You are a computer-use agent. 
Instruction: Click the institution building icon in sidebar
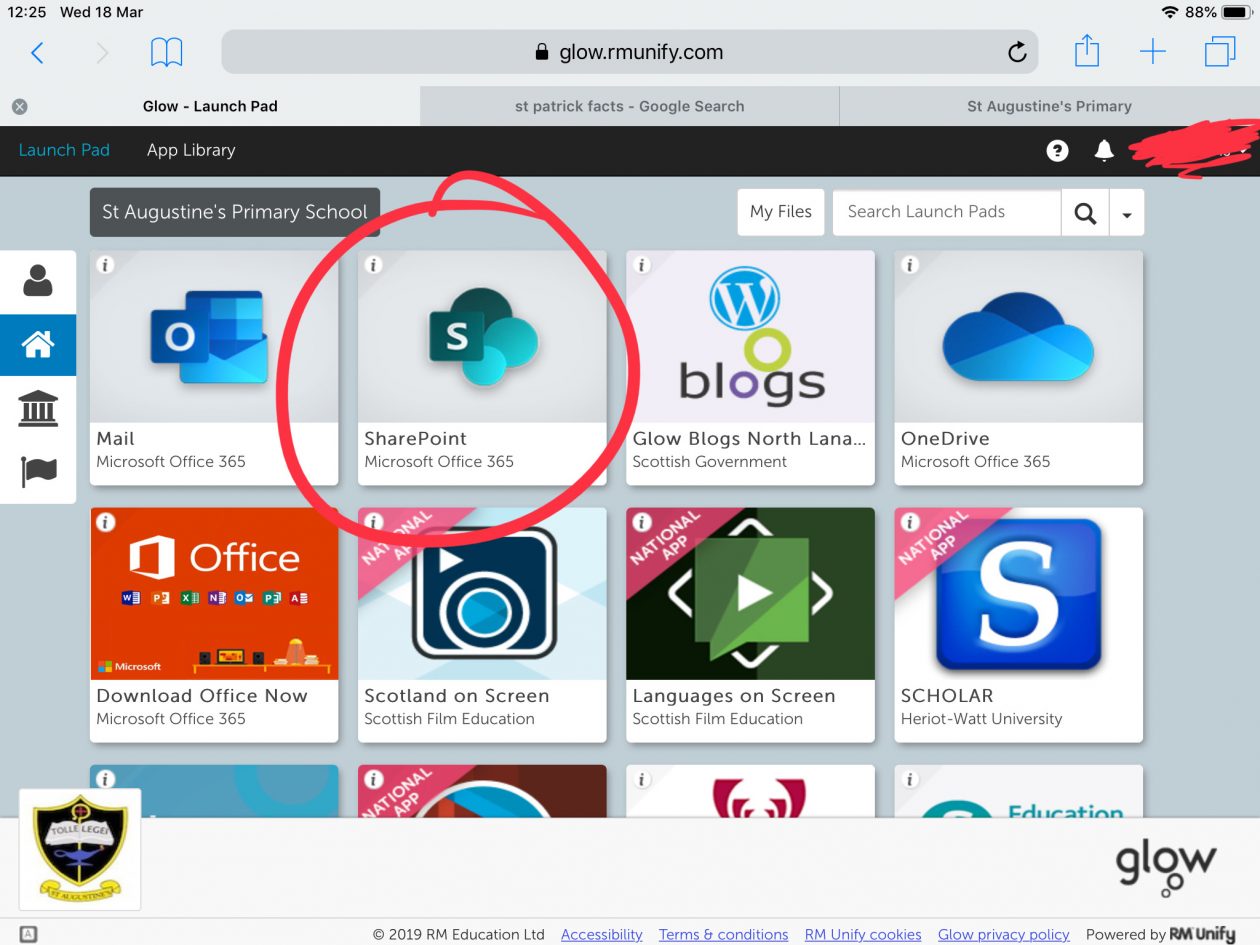click(x=38, y=409)
